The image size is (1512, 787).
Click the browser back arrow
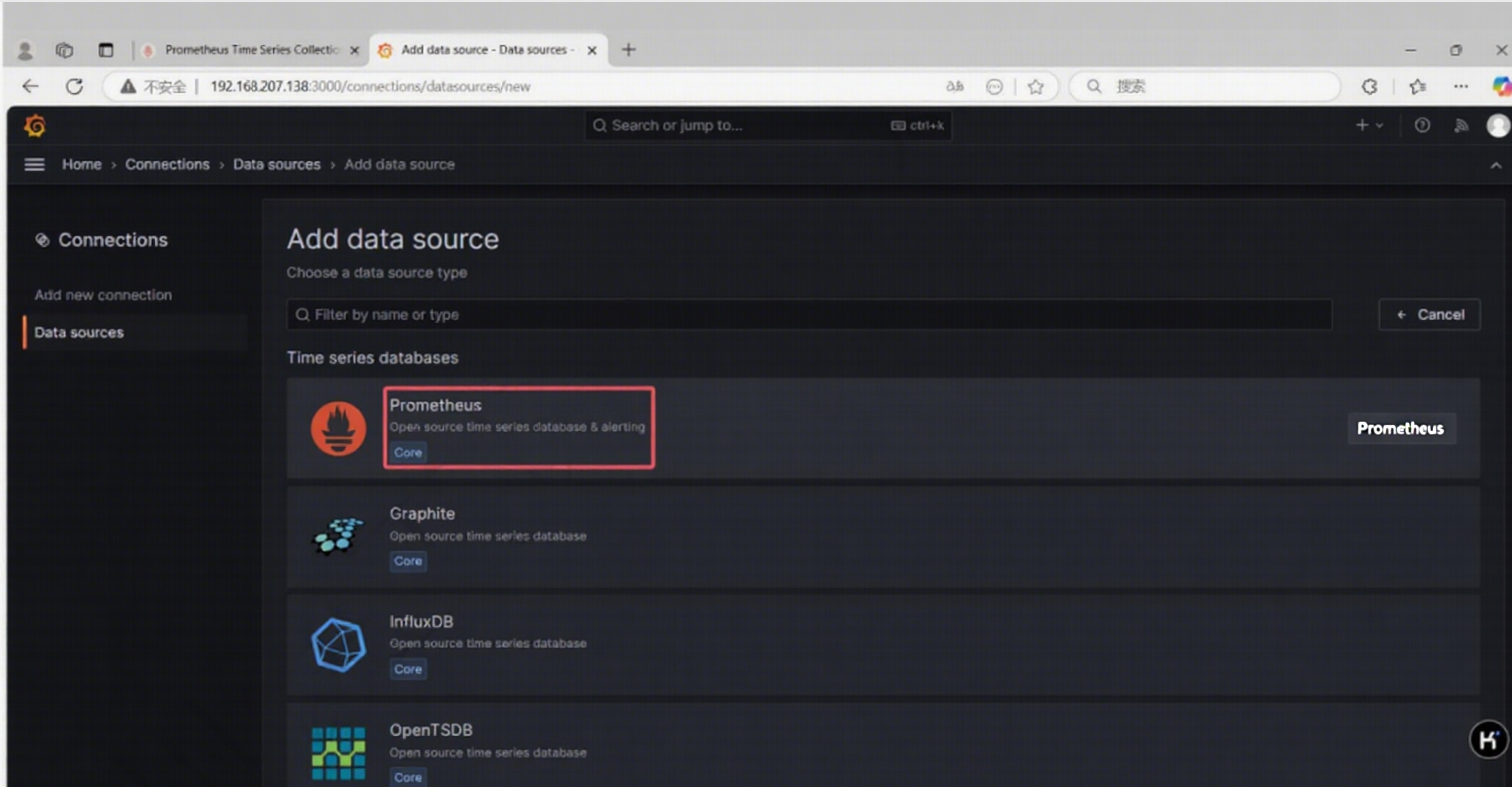(x=30, y=86)
